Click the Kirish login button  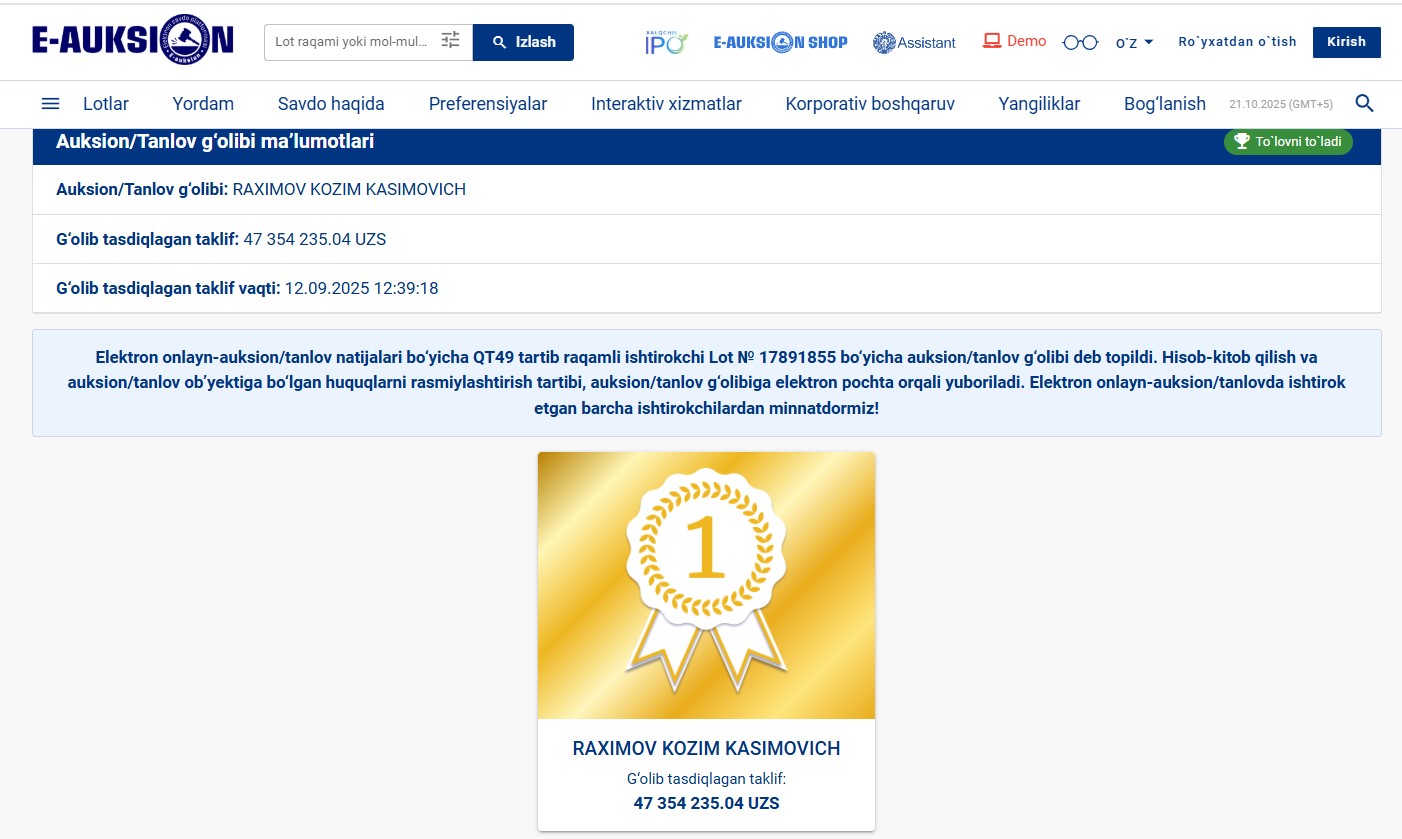coord(1346,42)
